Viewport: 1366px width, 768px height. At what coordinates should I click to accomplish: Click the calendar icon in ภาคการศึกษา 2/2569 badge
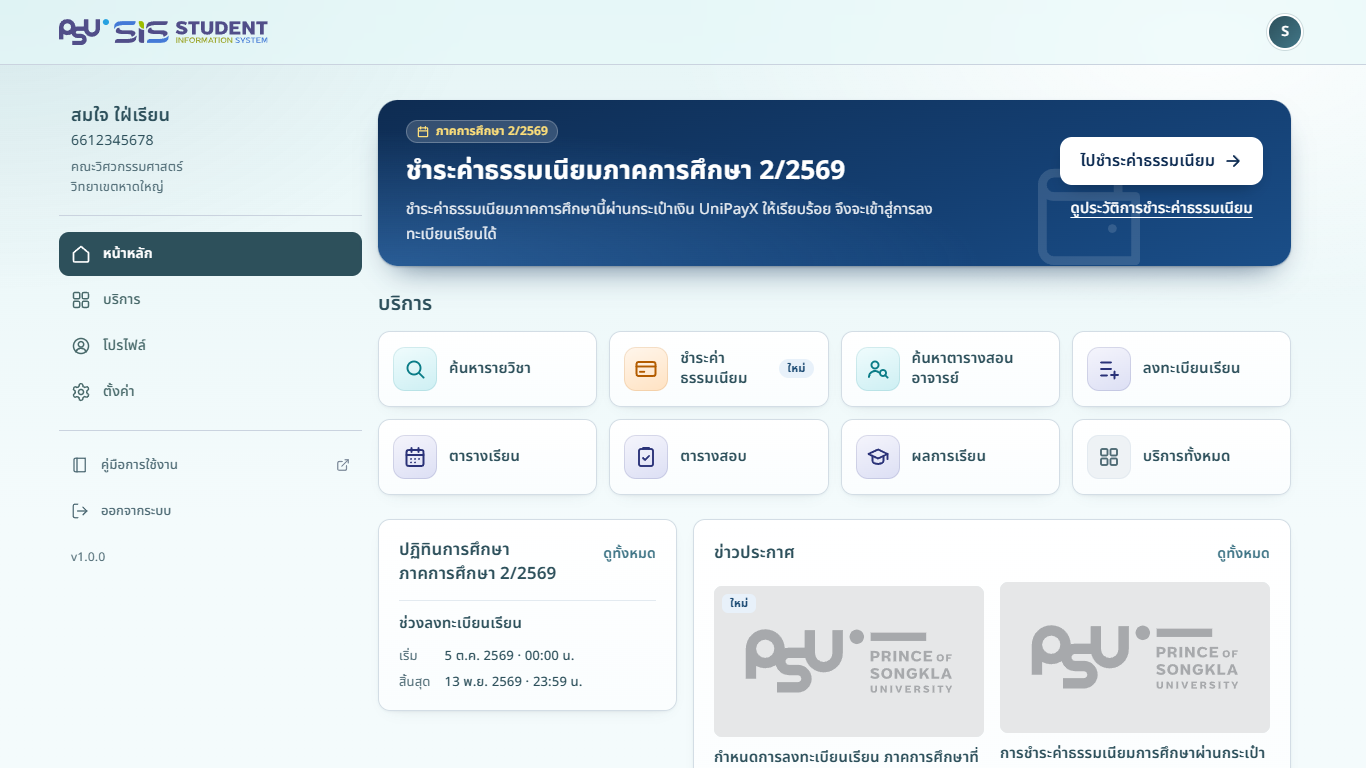(x=423, y=132)
